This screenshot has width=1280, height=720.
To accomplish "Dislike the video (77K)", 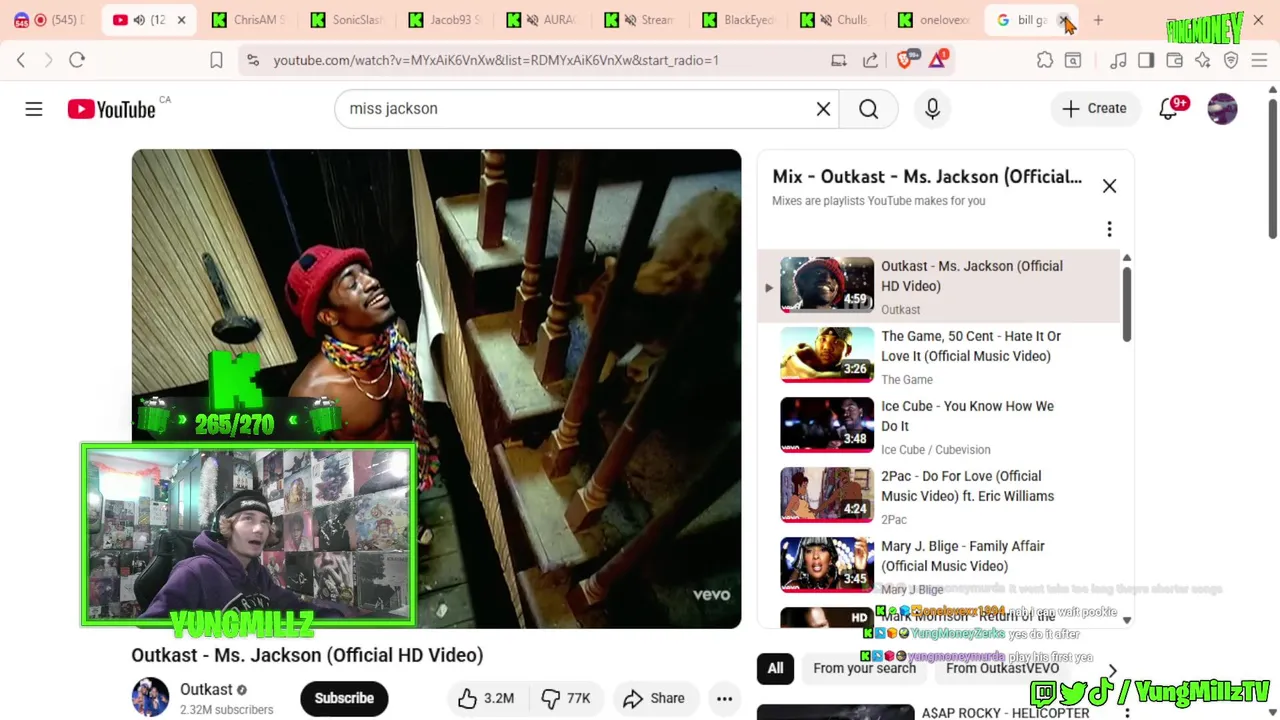I will (566, 698).
